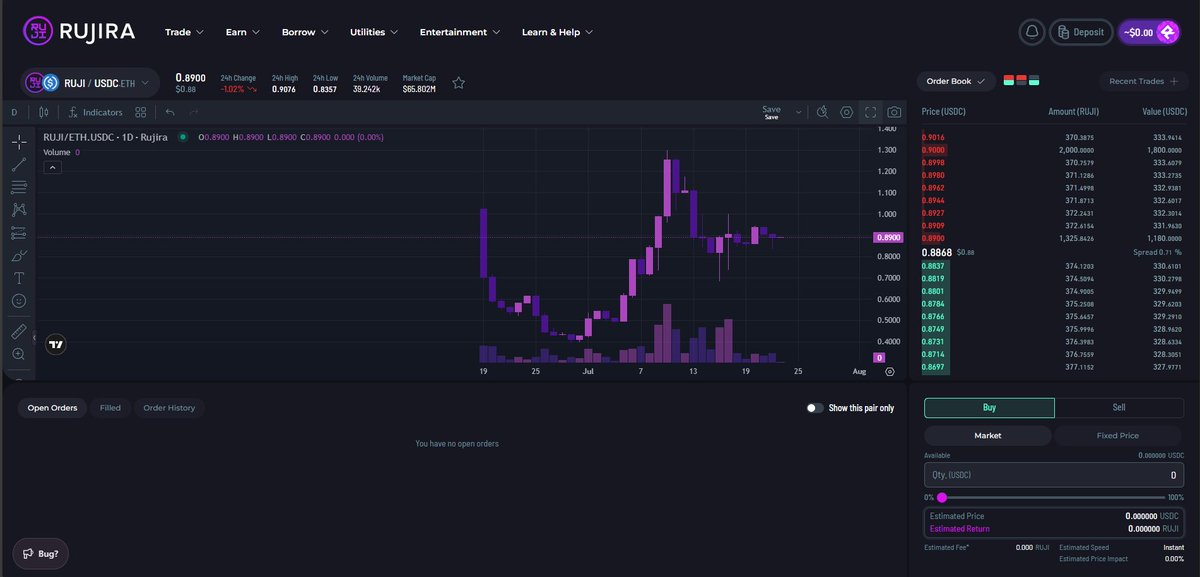
Task: Switch to the Filled tab
Action: pos(110,408)
